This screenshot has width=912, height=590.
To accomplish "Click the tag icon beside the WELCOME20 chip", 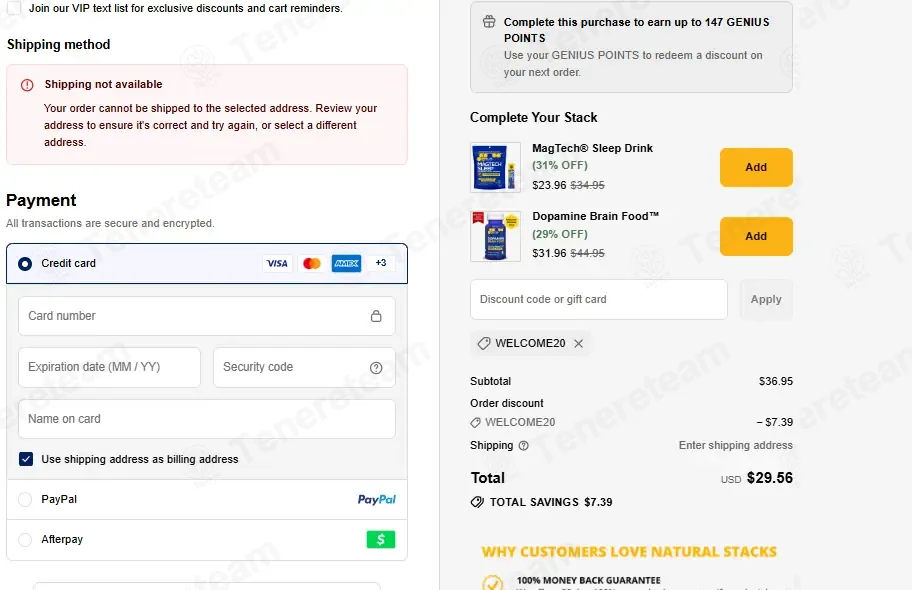I will tap(484, 343).
